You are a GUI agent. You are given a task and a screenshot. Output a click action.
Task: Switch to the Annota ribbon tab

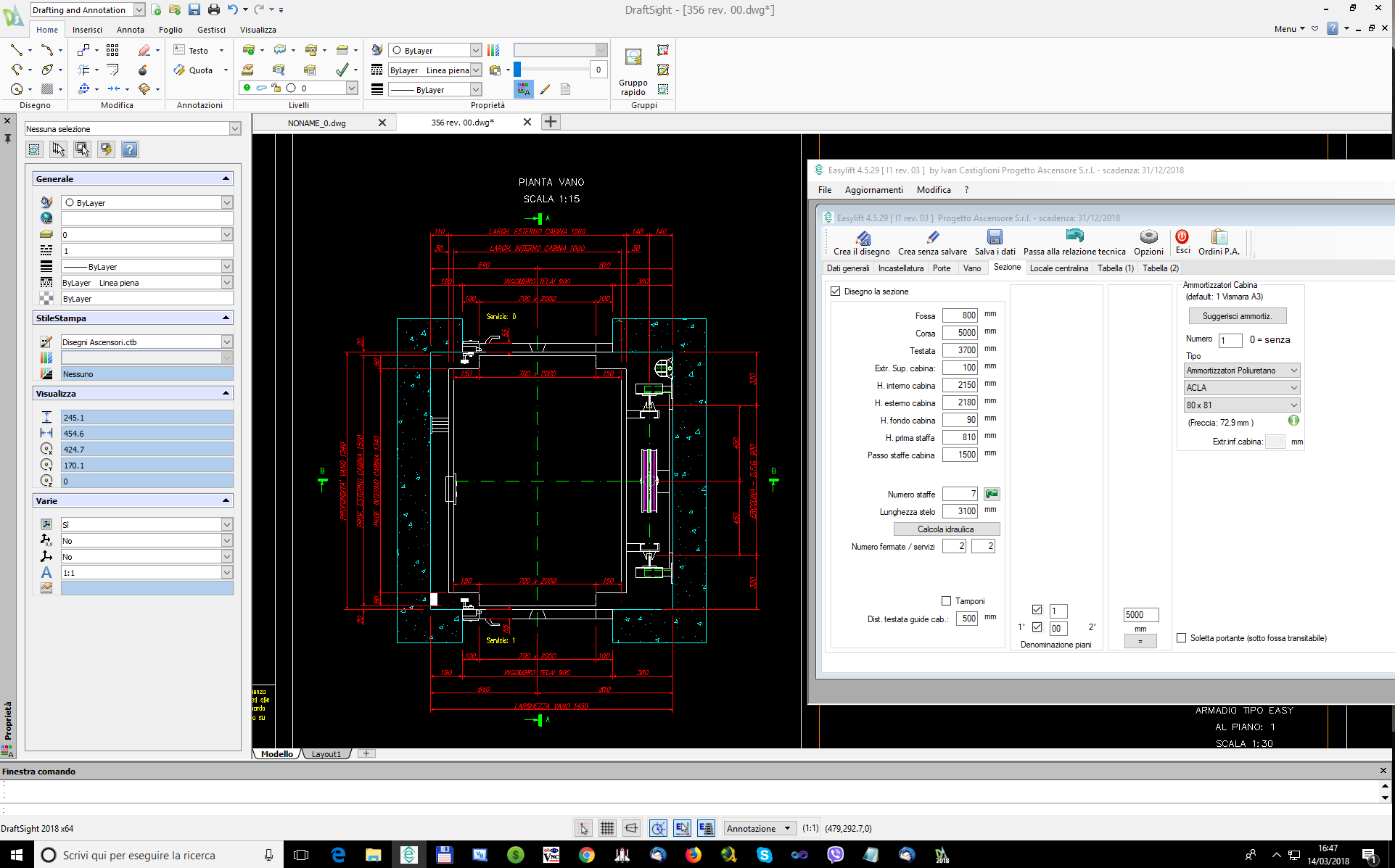tap(131, 30)
